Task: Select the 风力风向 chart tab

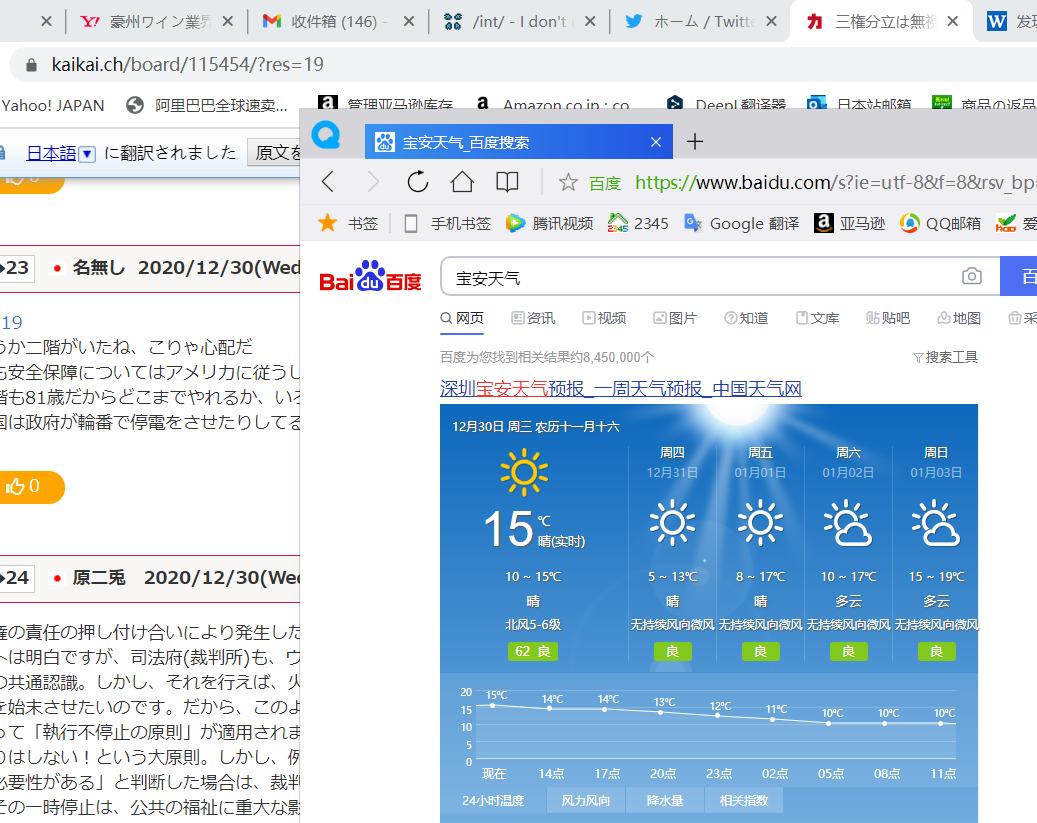Action: pos(586,800)
